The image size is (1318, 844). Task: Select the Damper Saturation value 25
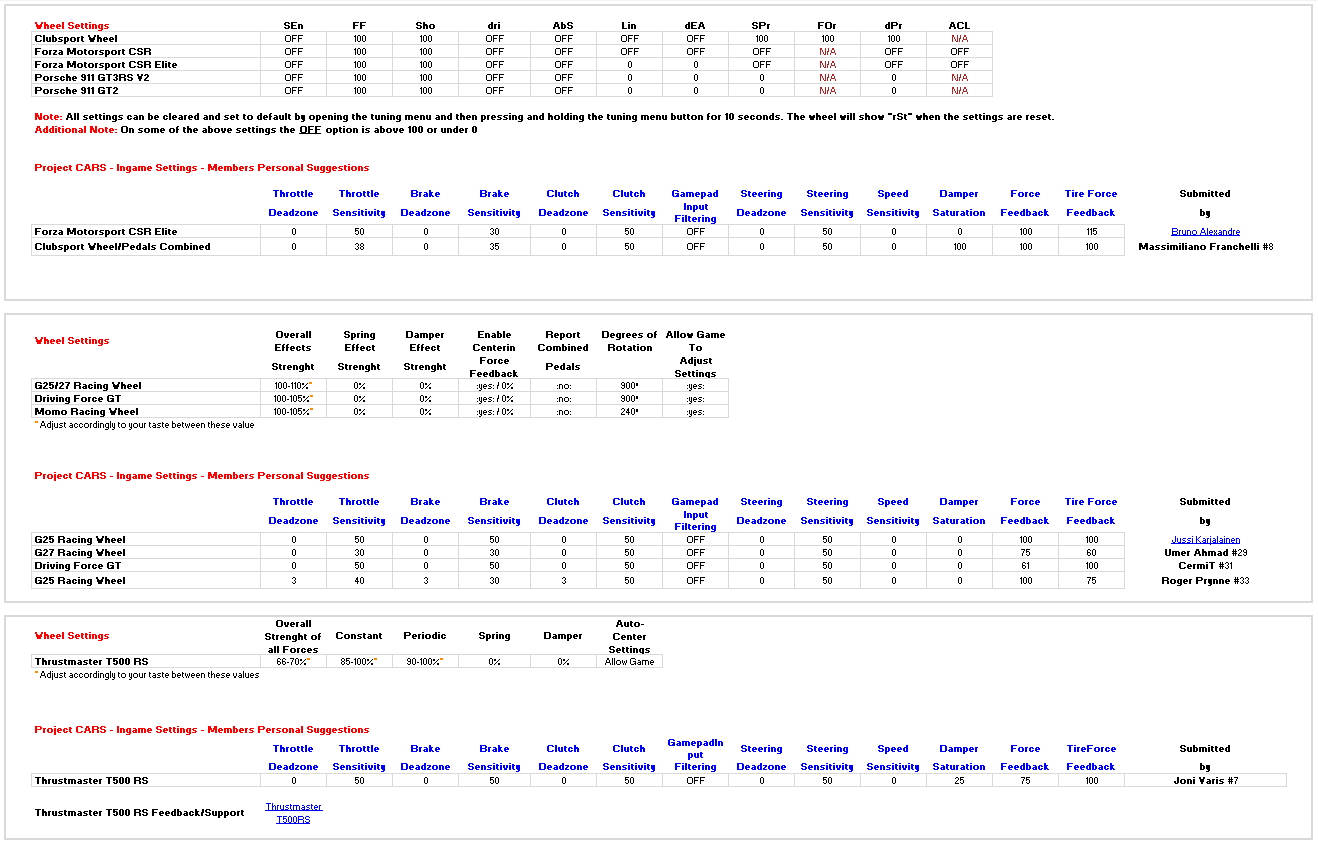pos(959,781)
